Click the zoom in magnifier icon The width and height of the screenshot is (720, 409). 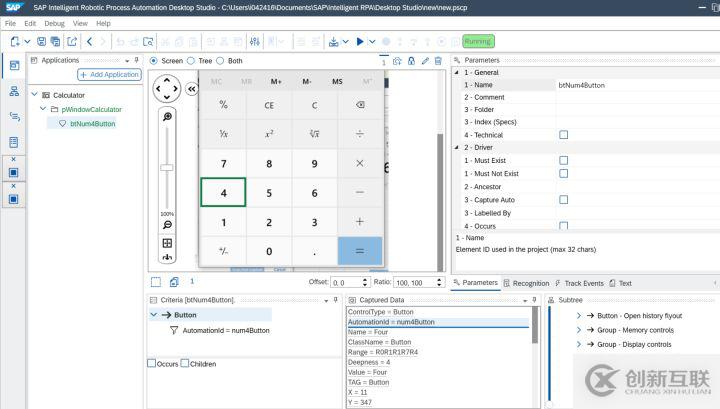pyautogui.click(x=167, y=117)
